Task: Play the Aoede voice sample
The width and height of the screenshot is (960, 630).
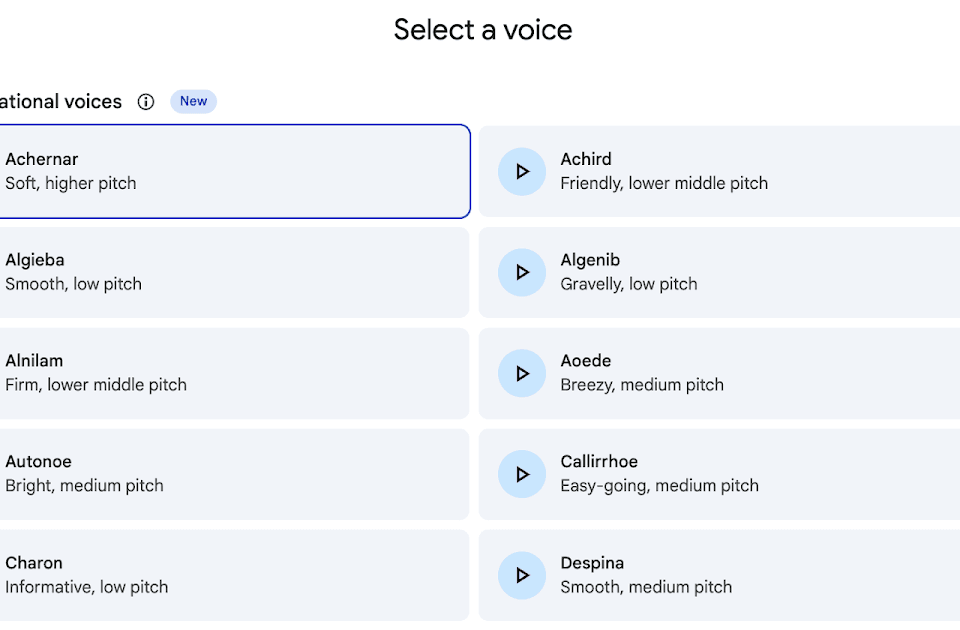Action: click(522, 373)
